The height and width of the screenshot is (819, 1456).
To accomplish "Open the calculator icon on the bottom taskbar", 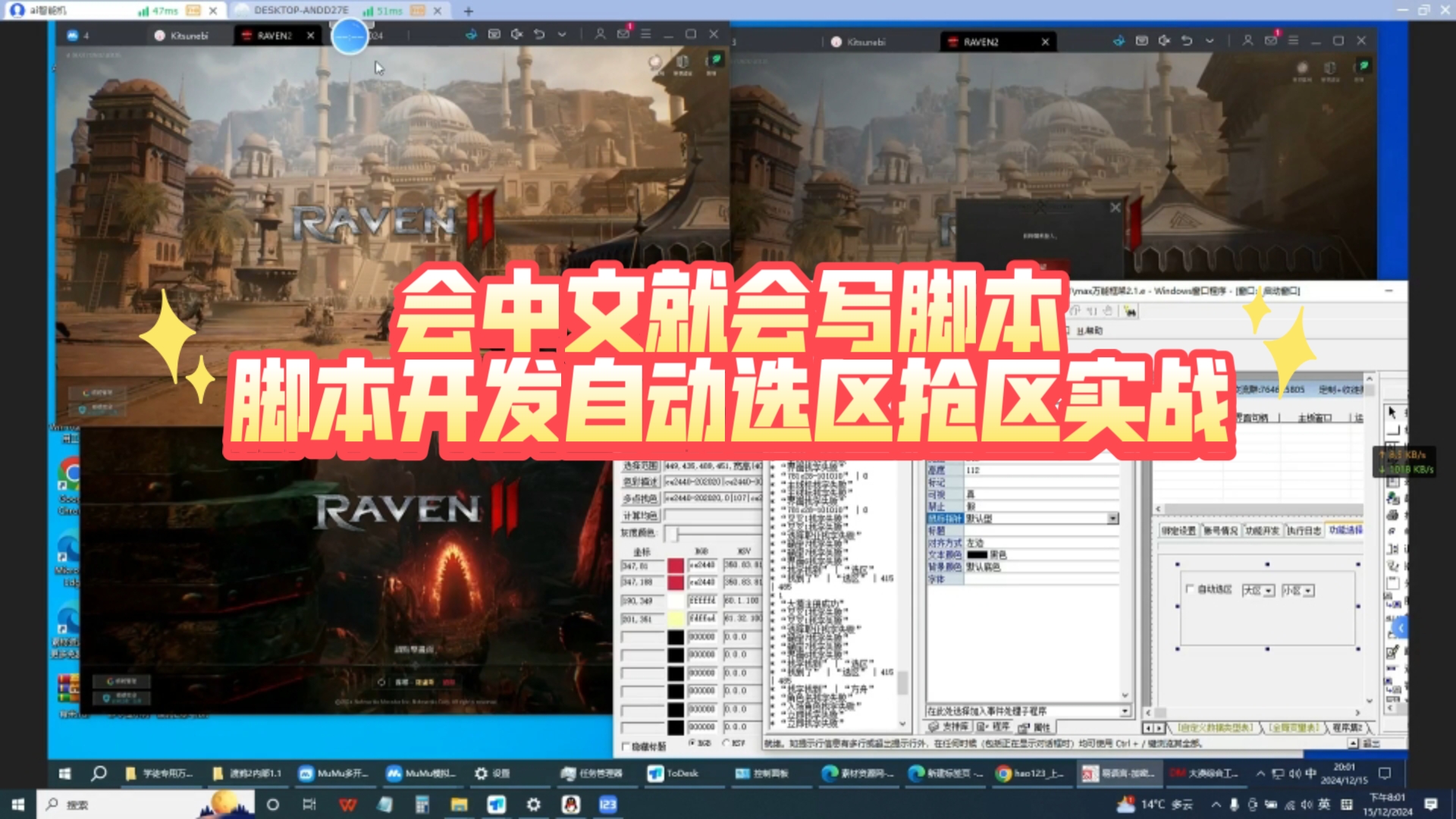I will click(x=422, y=805).
